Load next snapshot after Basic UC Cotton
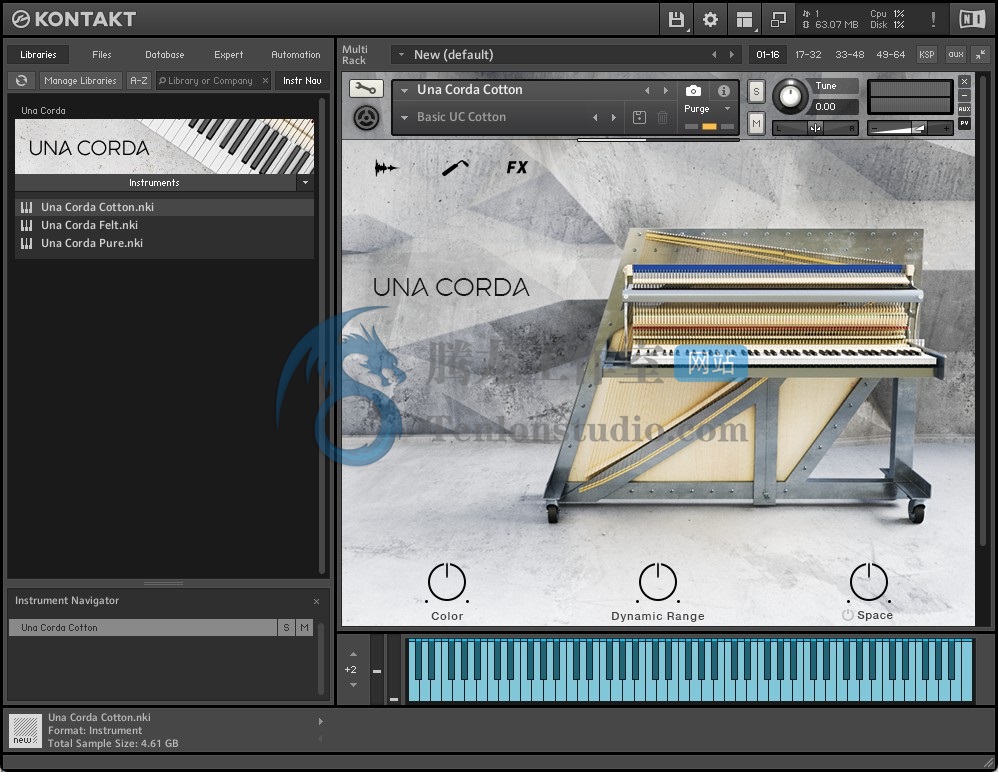The image size is (998, 772). point(614,118)
